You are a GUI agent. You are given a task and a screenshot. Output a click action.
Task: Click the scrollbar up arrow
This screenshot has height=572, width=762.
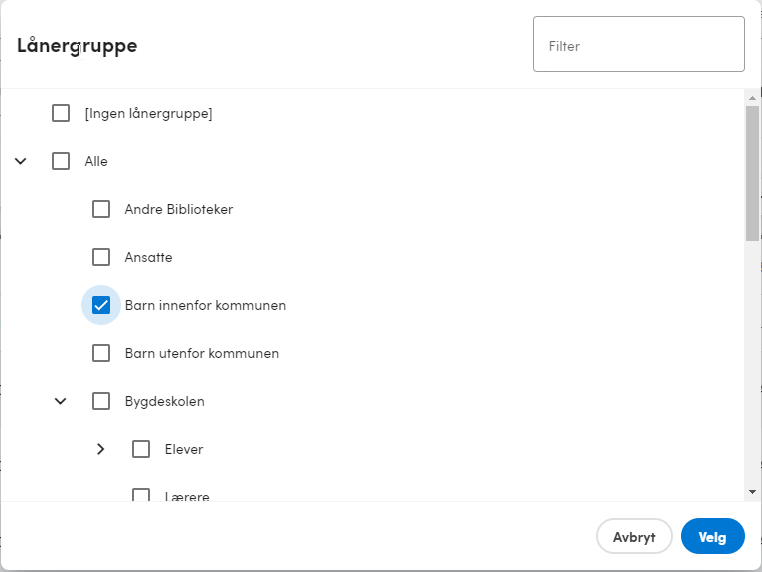(752, 98)
